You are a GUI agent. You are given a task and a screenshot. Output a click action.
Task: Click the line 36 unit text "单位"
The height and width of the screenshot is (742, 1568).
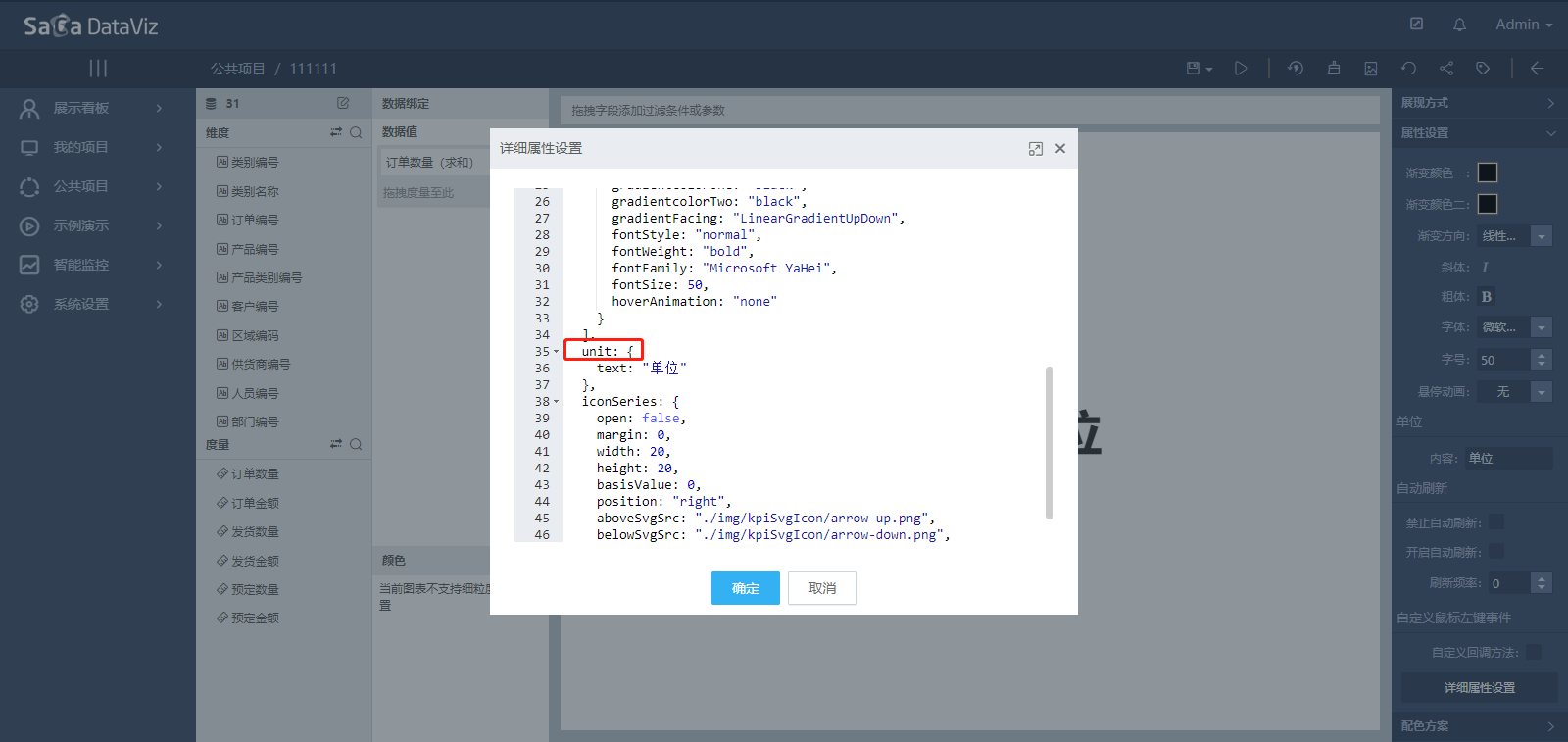pyautogui.click(x=664, y=369)
